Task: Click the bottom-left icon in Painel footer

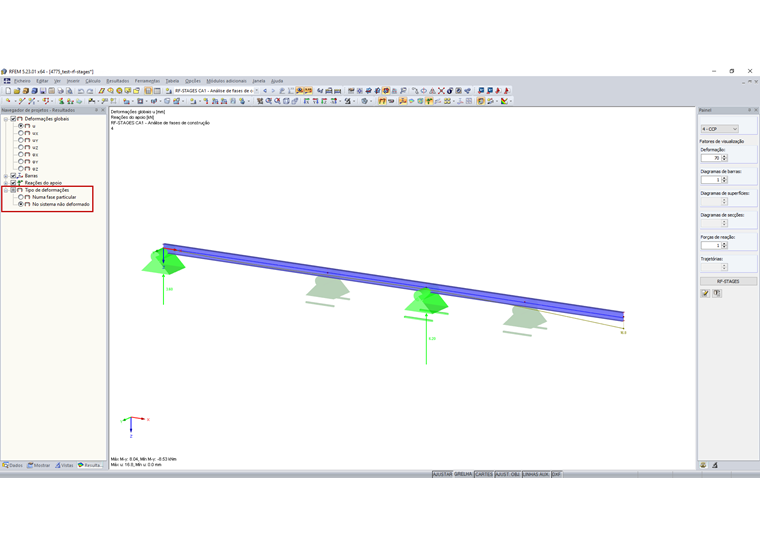Action: tap(703, 465)
